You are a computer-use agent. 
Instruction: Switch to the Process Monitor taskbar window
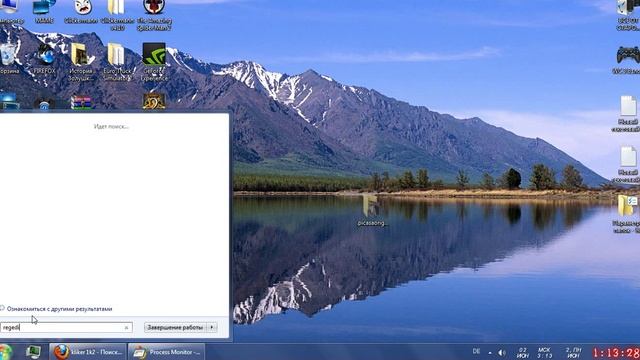click(166, 352)
